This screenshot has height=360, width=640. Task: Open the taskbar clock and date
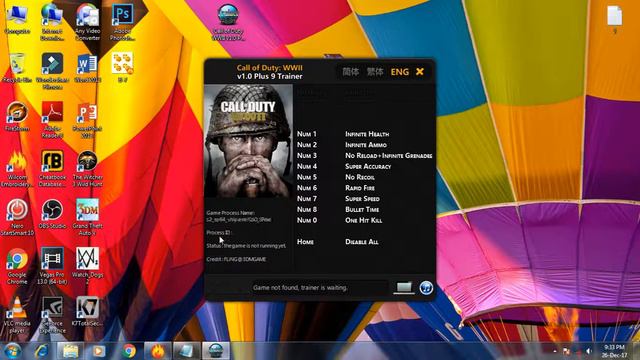coord(614,351)
